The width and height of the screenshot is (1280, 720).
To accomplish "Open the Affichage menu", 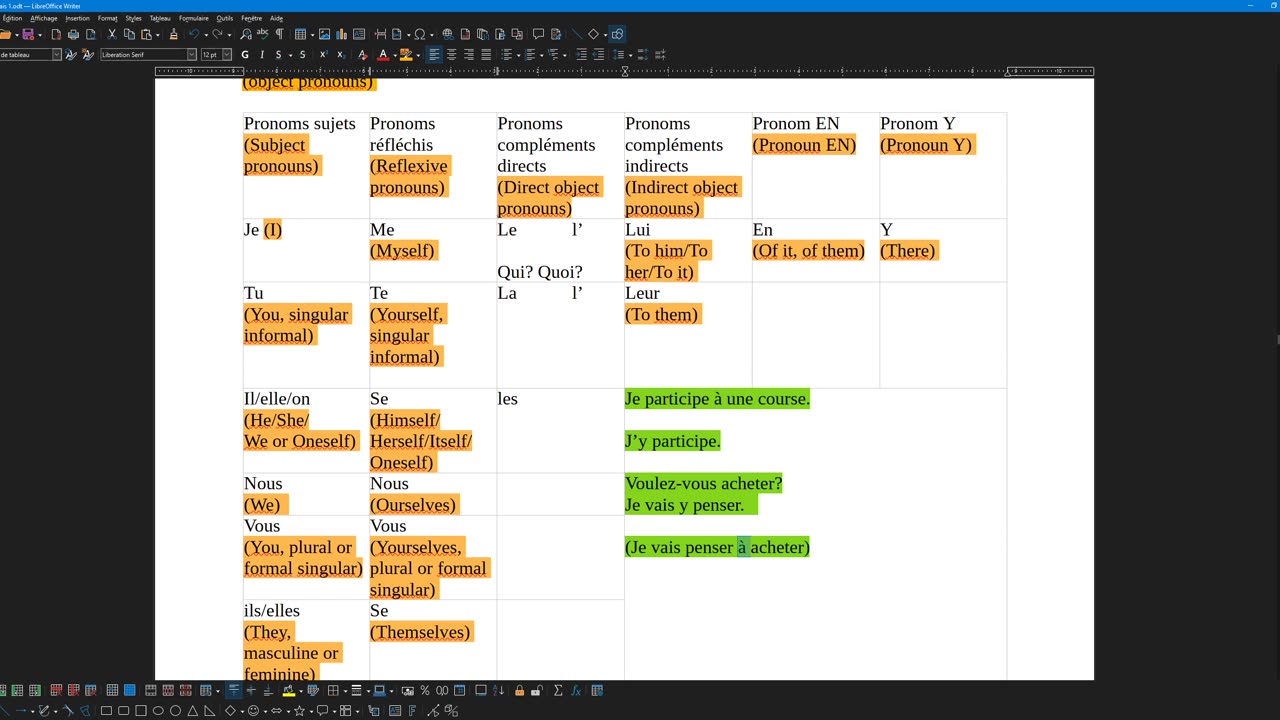I will point(44,18).
